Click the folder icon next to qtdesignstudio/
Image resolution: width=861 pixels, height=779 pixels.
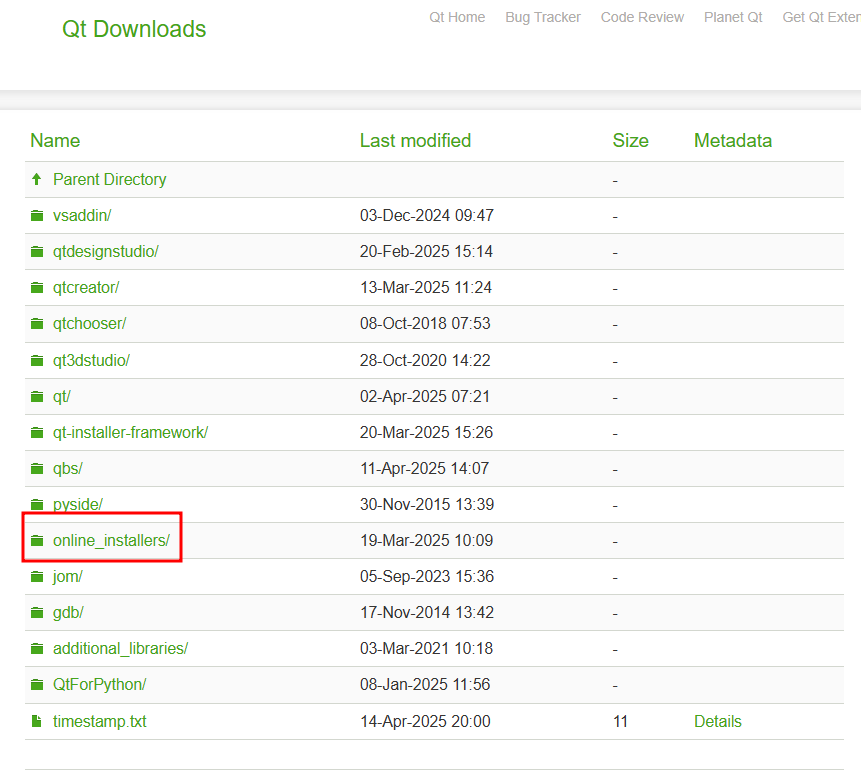pyautogui.click(x=37, y=252)
